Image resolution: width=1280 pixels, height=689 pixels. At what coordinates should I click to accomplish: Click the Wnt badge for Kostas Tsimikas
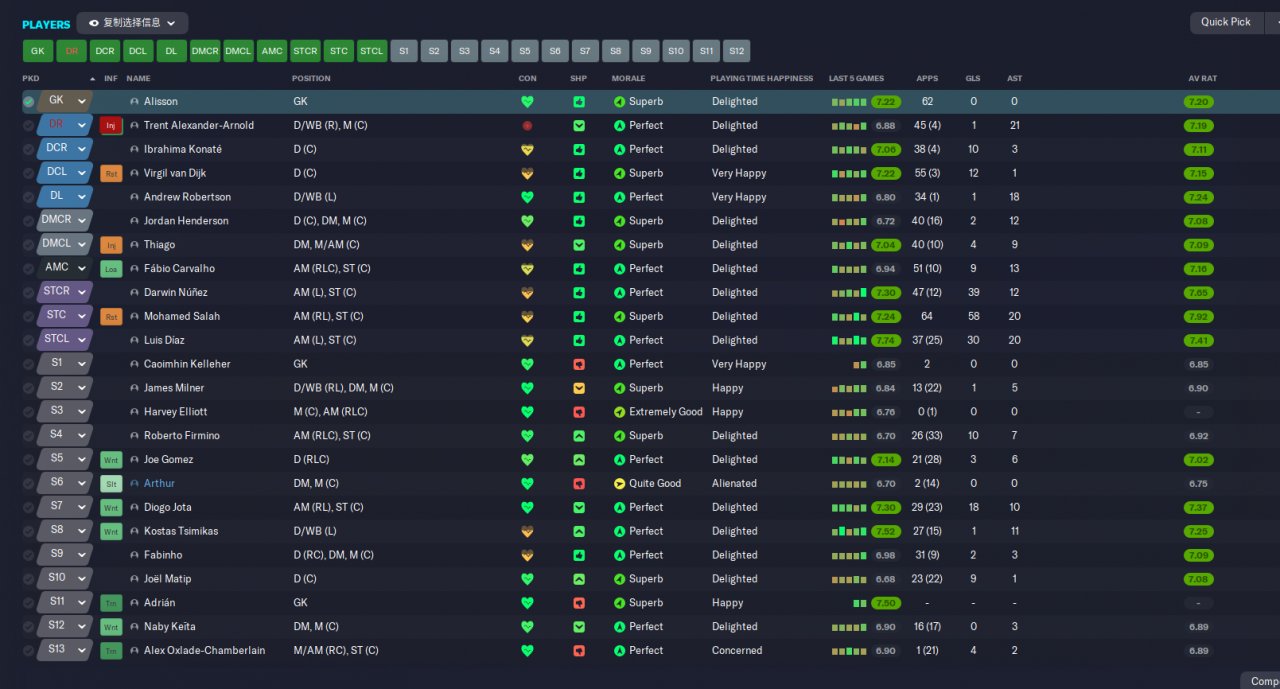coord(111,532)
